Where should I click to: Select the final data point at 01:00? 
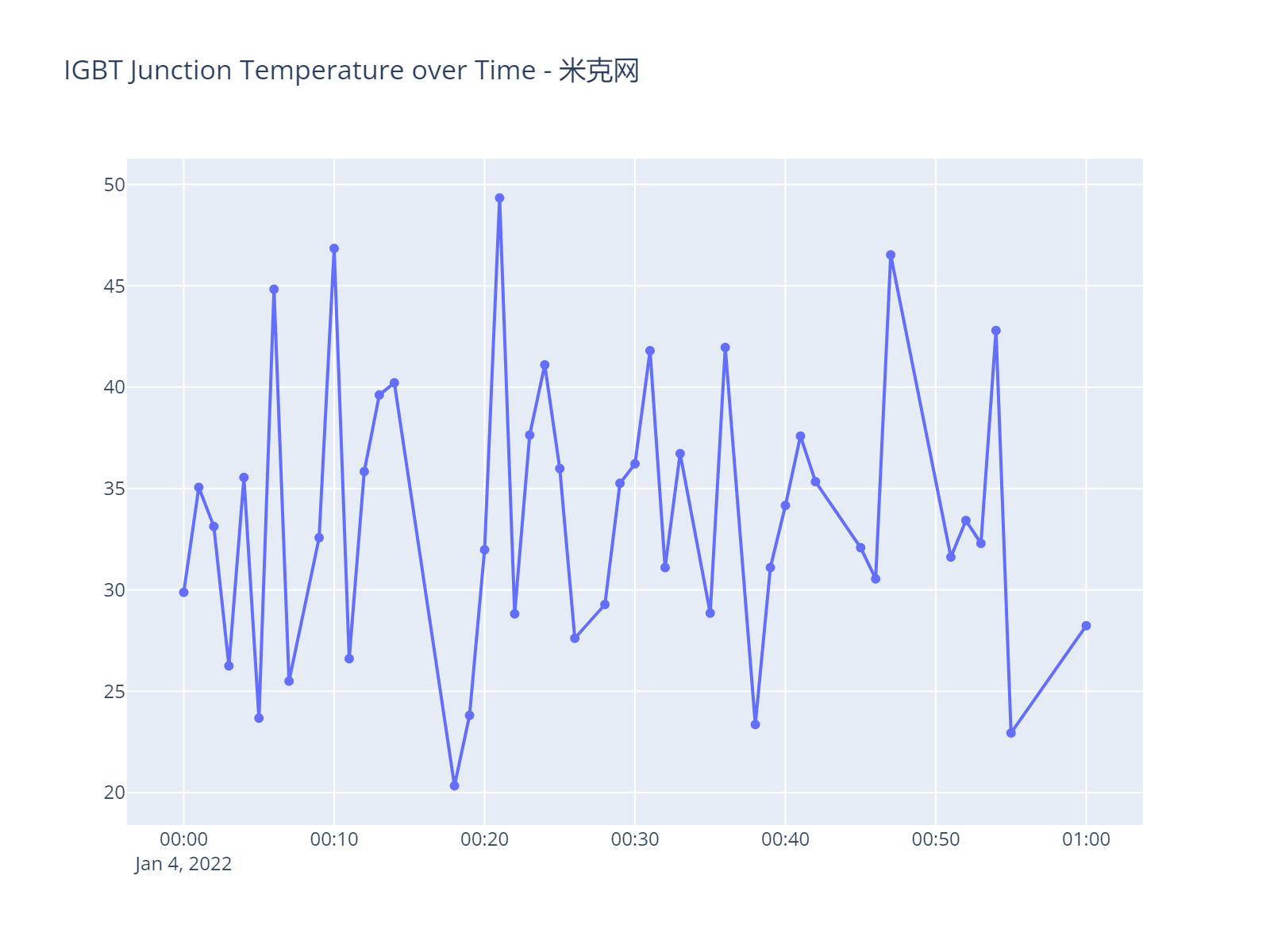click(1086, 626)
